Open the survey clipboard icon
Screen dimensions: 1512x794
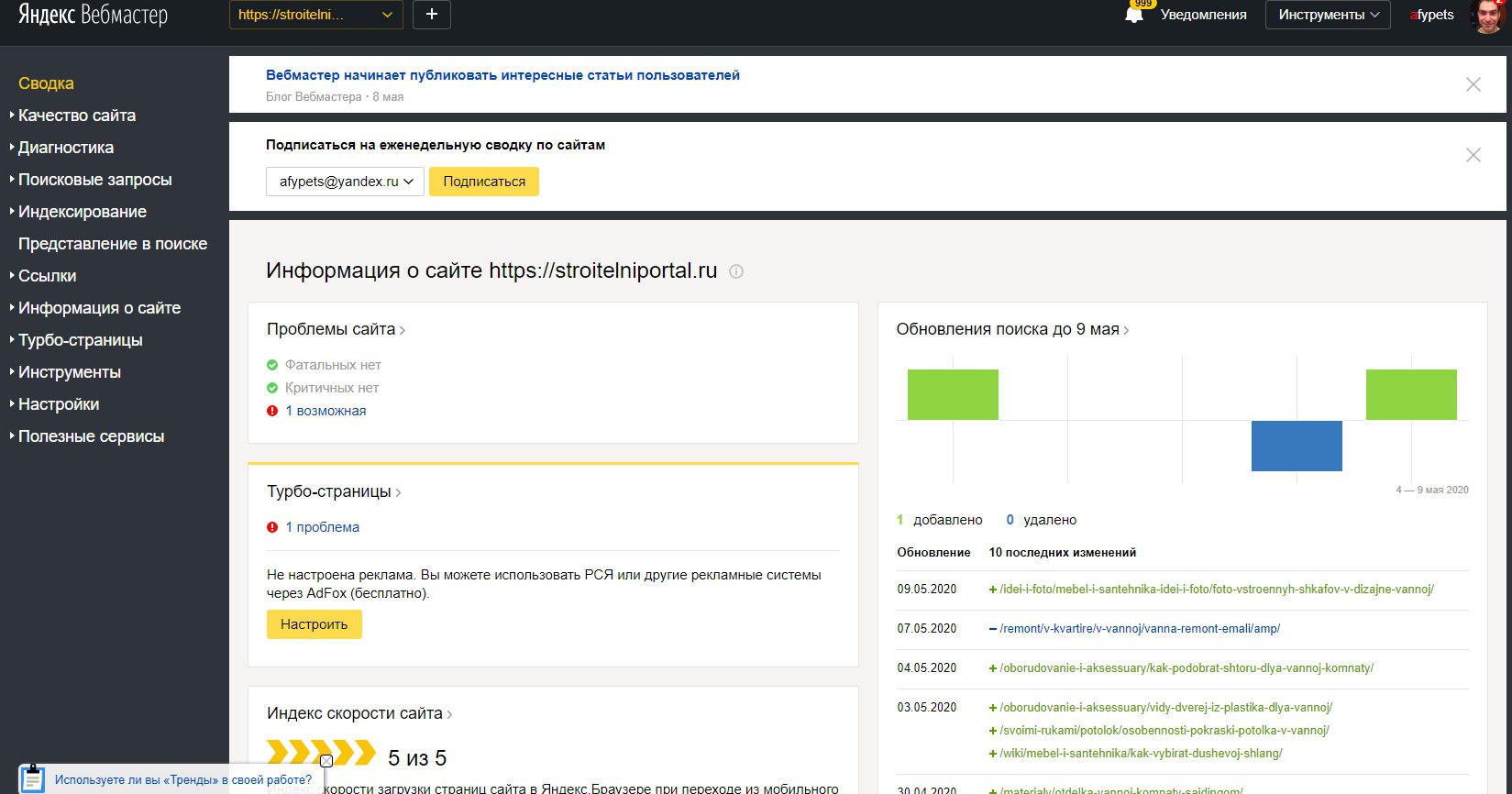tap(32, 778)
